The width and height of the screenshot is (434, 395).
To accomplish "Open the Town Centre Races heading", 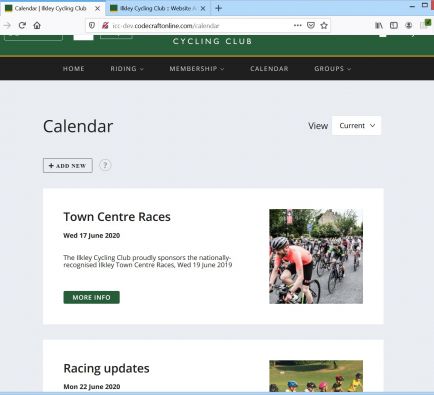I will (117, 217).
